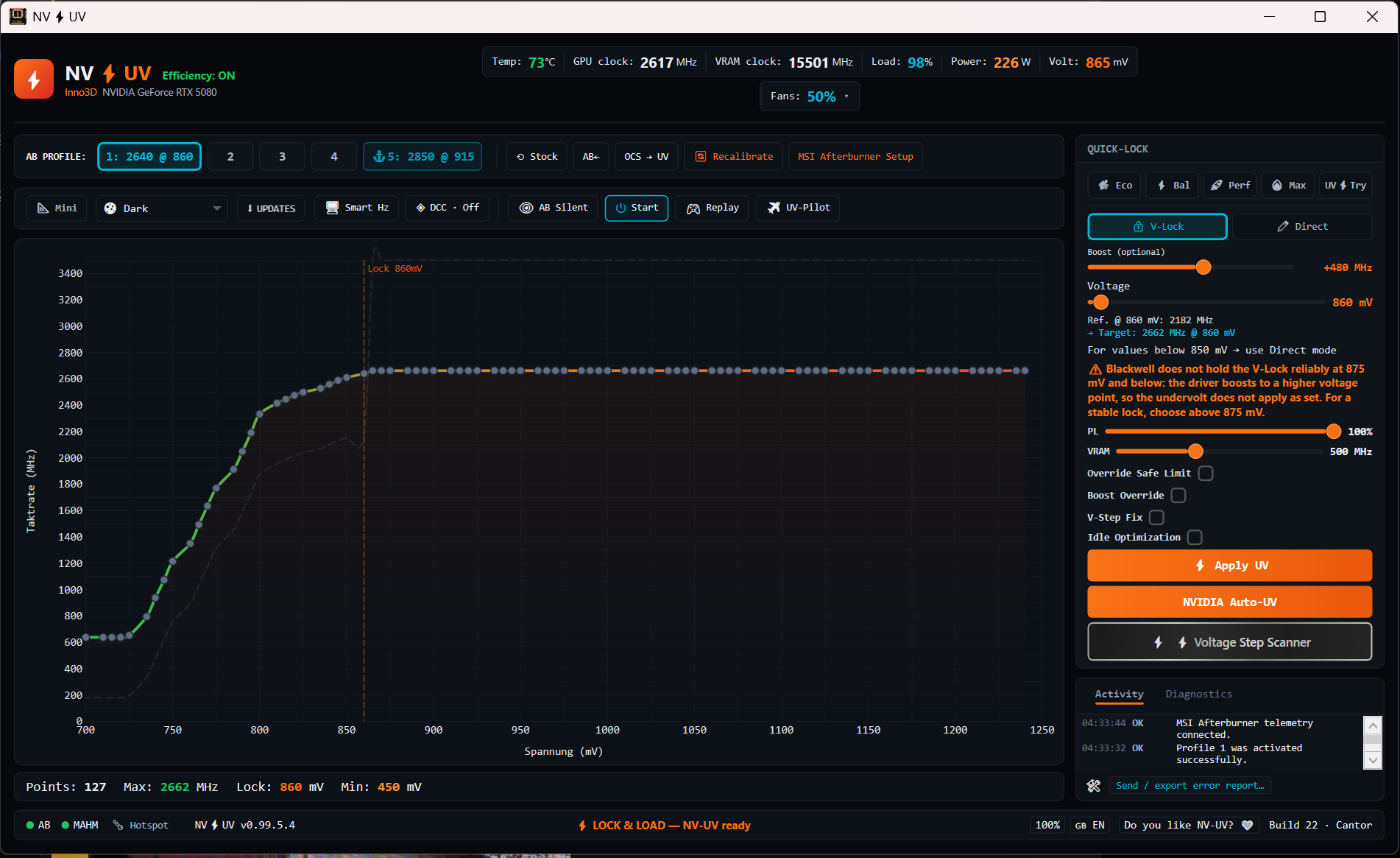The width and height of the screenshot is (1400, 858).
Task: Select AB profile 1: 2640 @ 860
Action: coord(149,156)
